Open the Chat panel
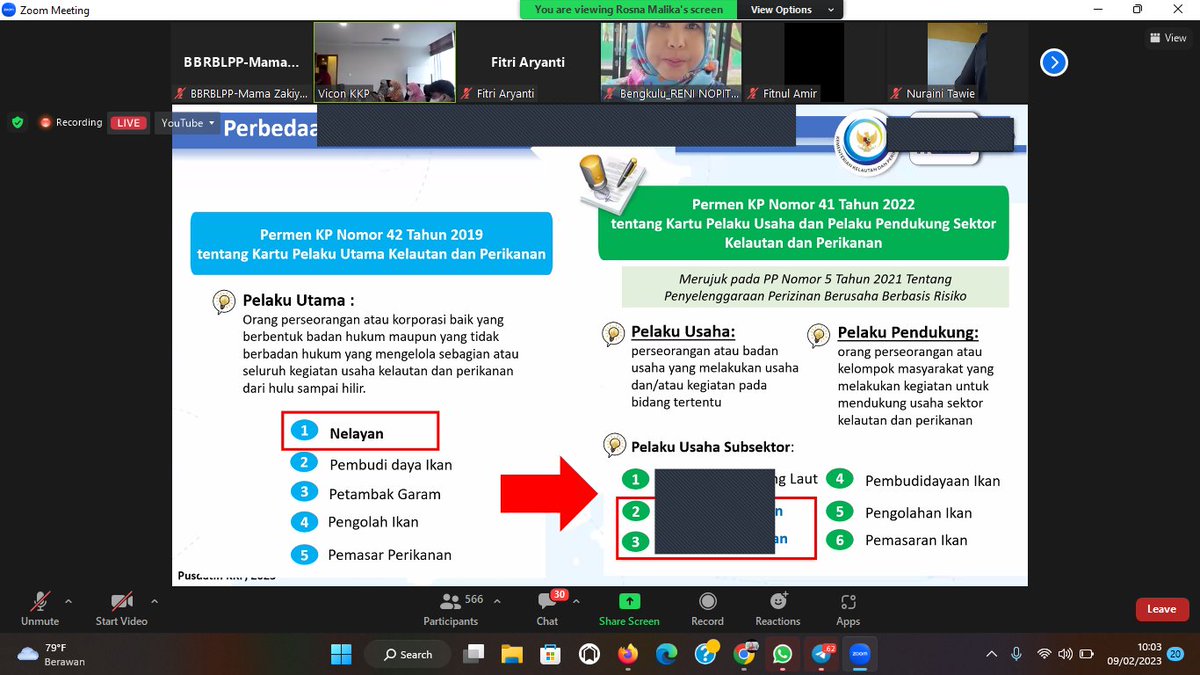Image resolution: width=1200 pixels, height=675 pixels. (547, 608)
